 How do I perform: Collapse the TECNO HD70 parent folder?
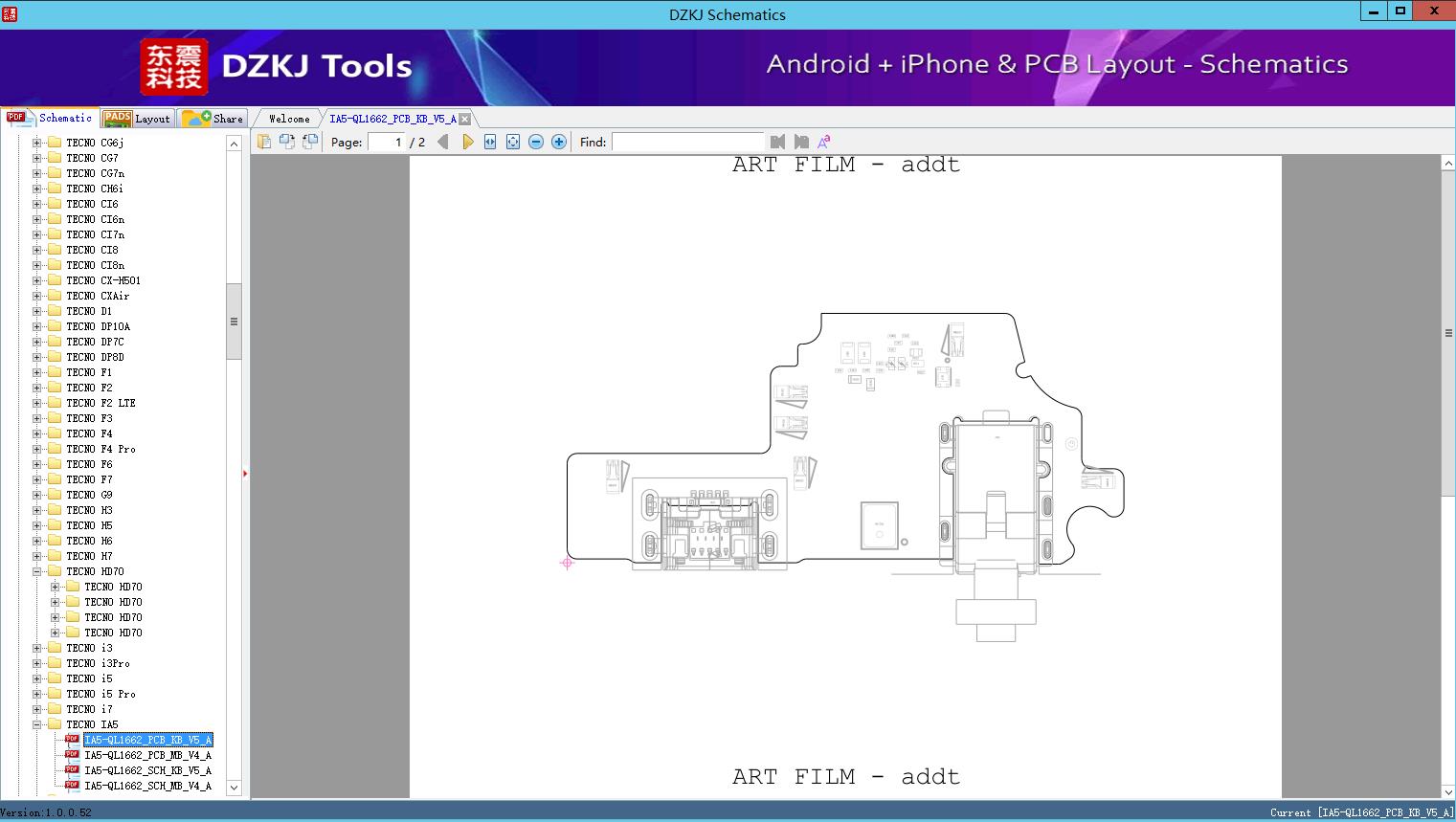(36, 571)
